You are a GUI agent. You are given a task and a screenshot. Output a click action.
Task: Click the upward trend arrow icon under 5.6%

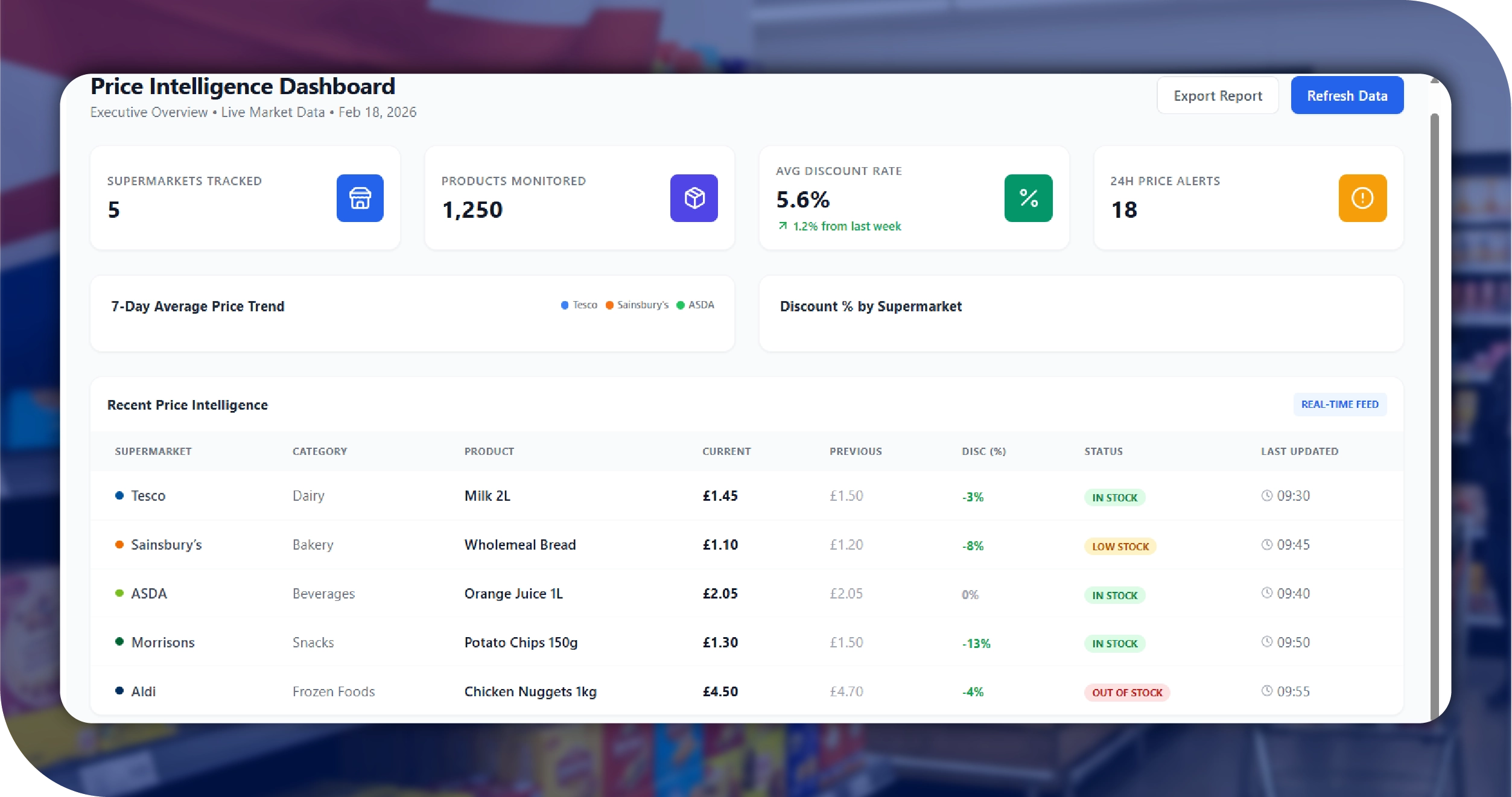[x=783, y=226]
